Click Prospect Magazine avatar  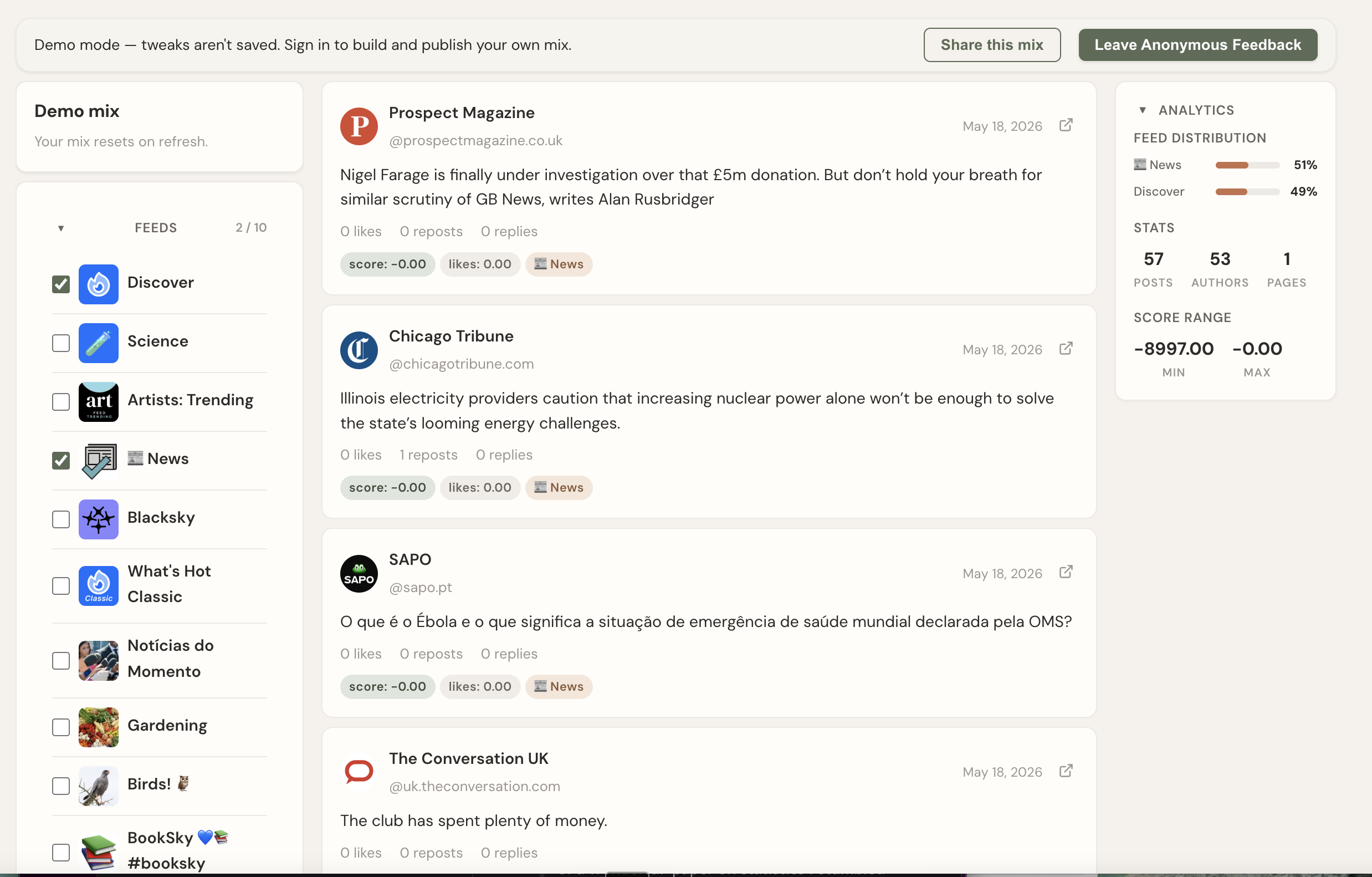coord(359,126)
